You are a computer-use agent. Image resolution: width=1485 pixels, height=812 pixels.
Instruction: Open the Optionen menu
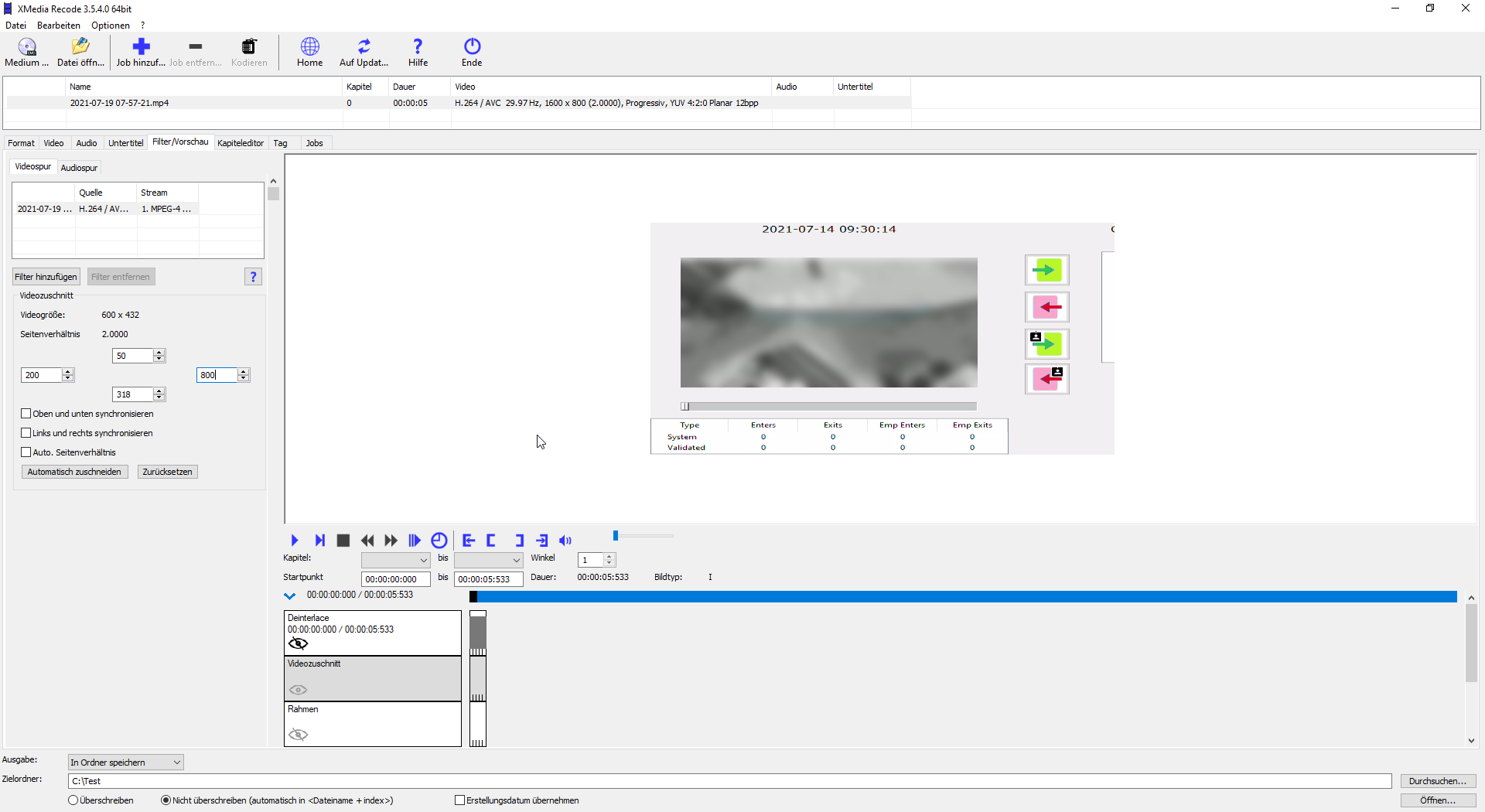point(111,26)
